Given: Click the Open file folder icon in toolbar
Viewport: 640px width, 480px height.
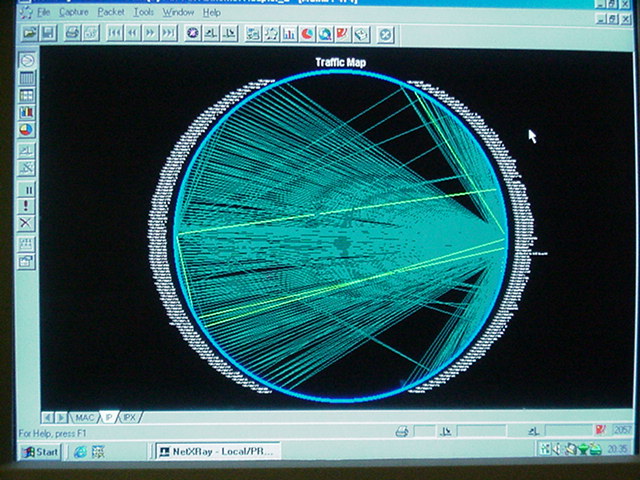Looking at the screenshot, I should 29,33.
